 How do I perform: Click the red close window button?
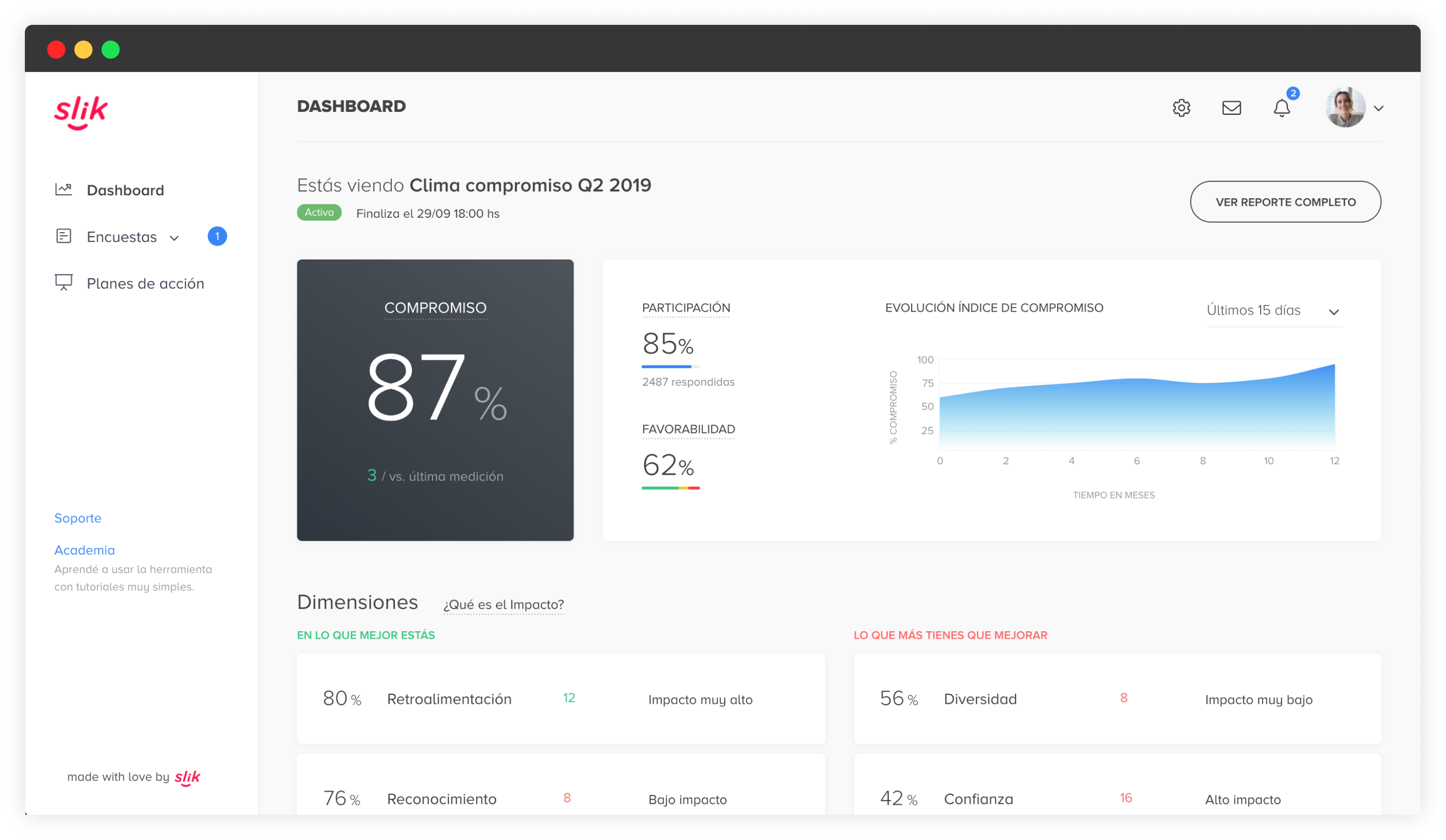[56, 49]
